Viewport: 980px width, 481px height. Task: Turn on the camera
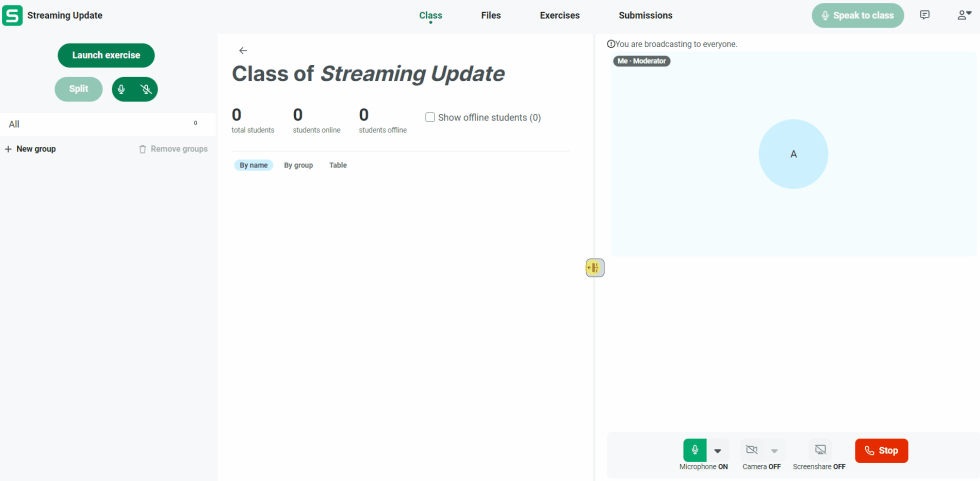752,450
